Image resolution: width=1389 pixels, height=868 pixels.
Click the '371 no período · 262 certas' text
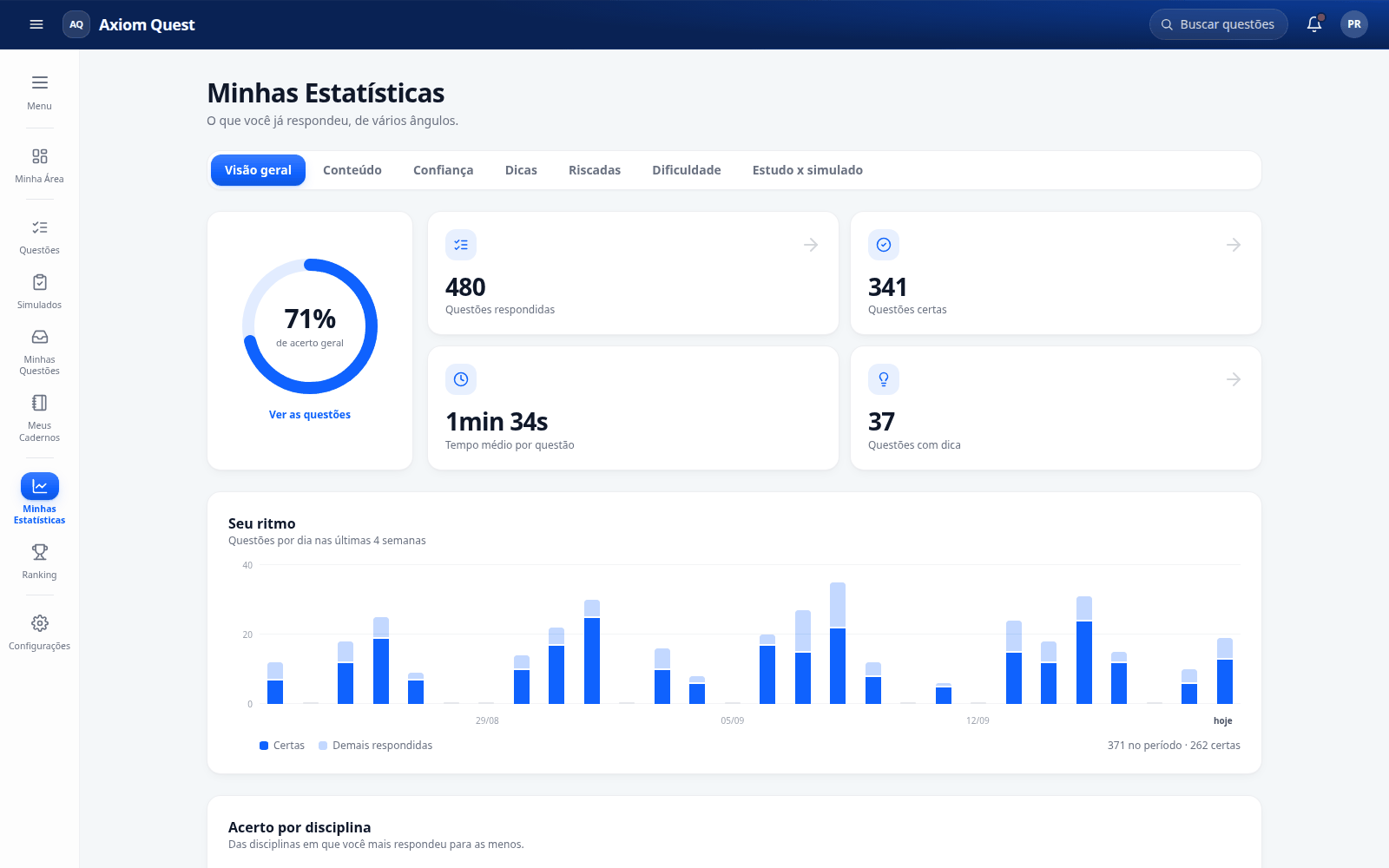[x=1174, y=746]
